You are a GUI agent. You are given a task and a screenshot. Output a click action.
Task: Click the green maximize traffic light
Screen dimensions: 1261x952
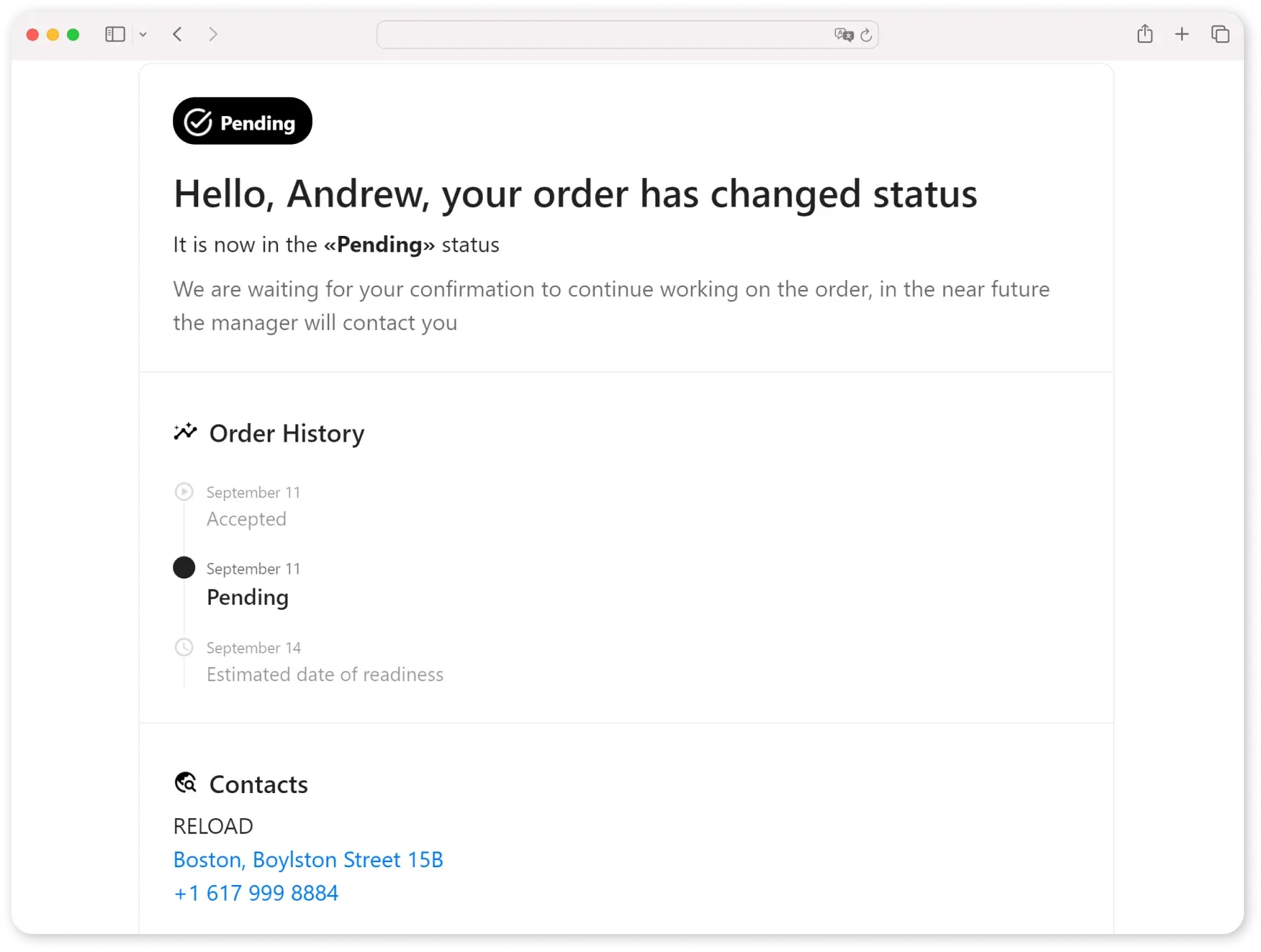click(x=73, y=34)
